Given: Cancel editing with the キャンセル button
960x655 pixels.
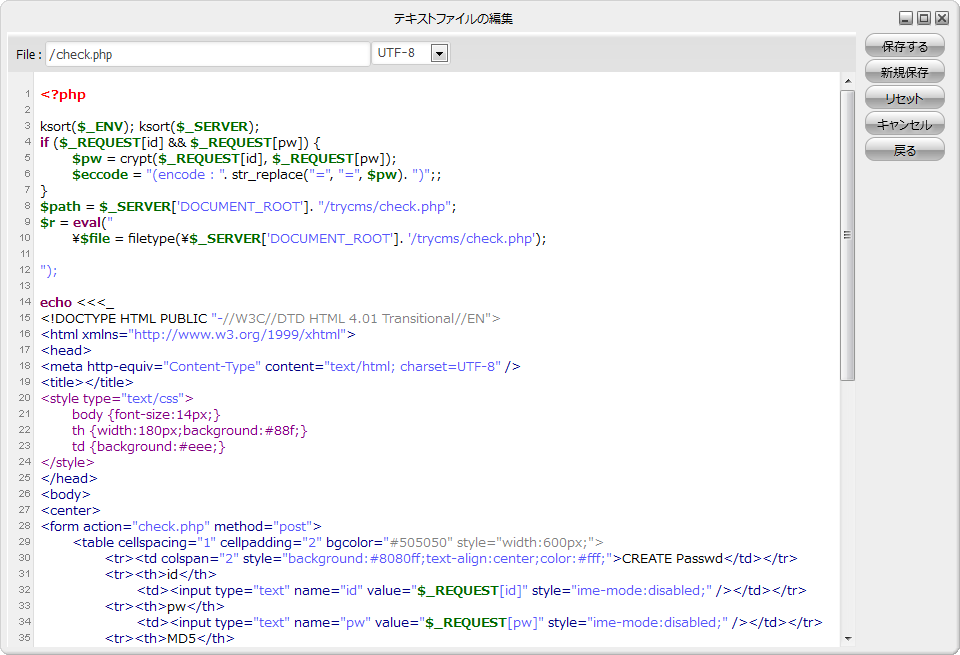Looking at the screenshot, I should click(904, 124).
